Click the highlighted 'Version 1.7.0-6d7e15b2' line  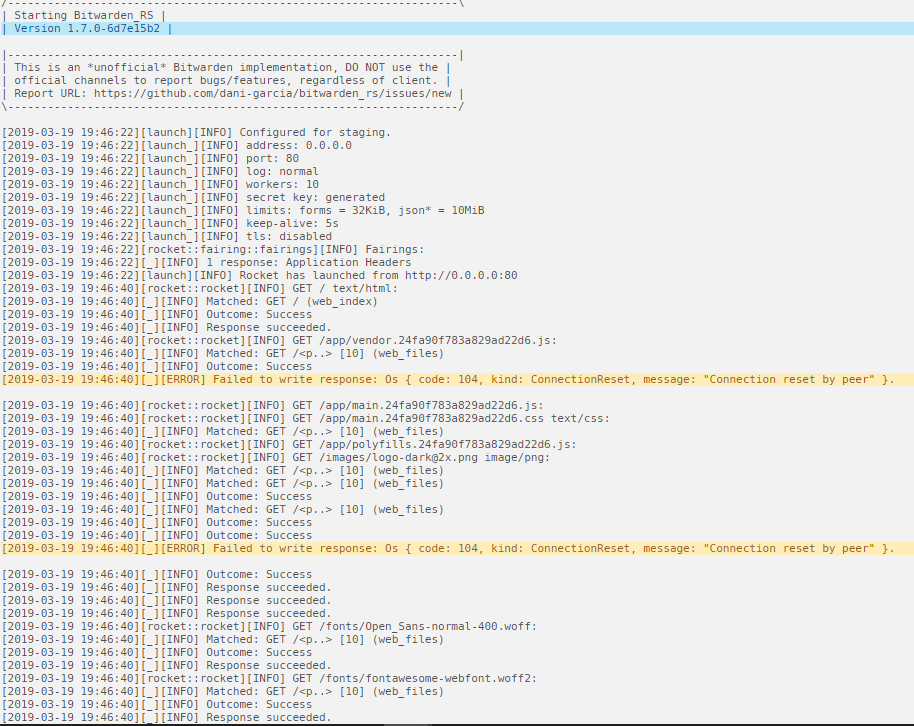pyautogui.click(x=457, y=29)
